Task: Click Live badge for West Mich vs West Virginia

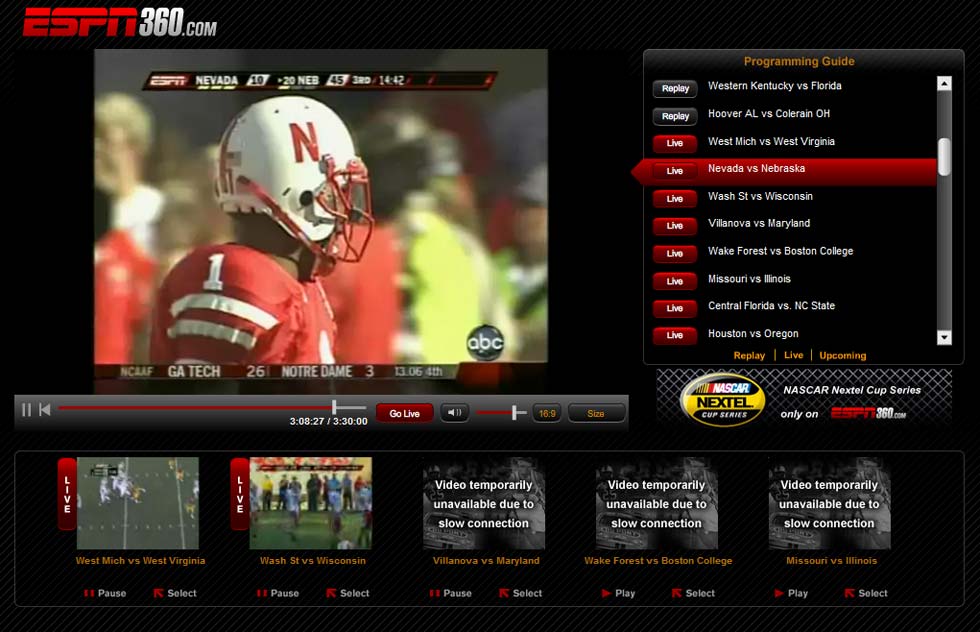Action: click(x=675, y=143)
